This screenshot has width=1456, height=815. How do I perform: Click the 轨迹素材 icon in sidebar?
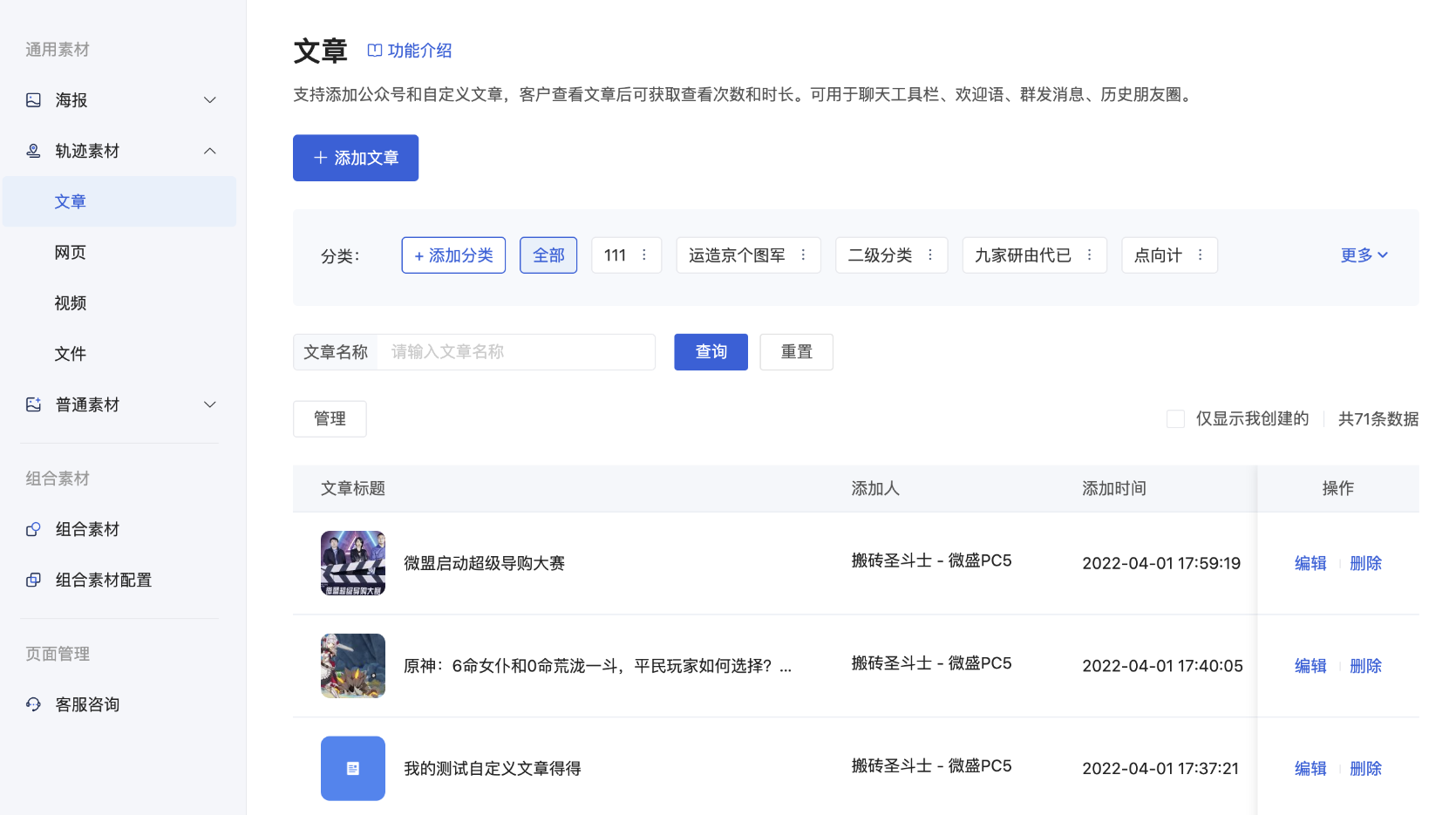[33, 151]
